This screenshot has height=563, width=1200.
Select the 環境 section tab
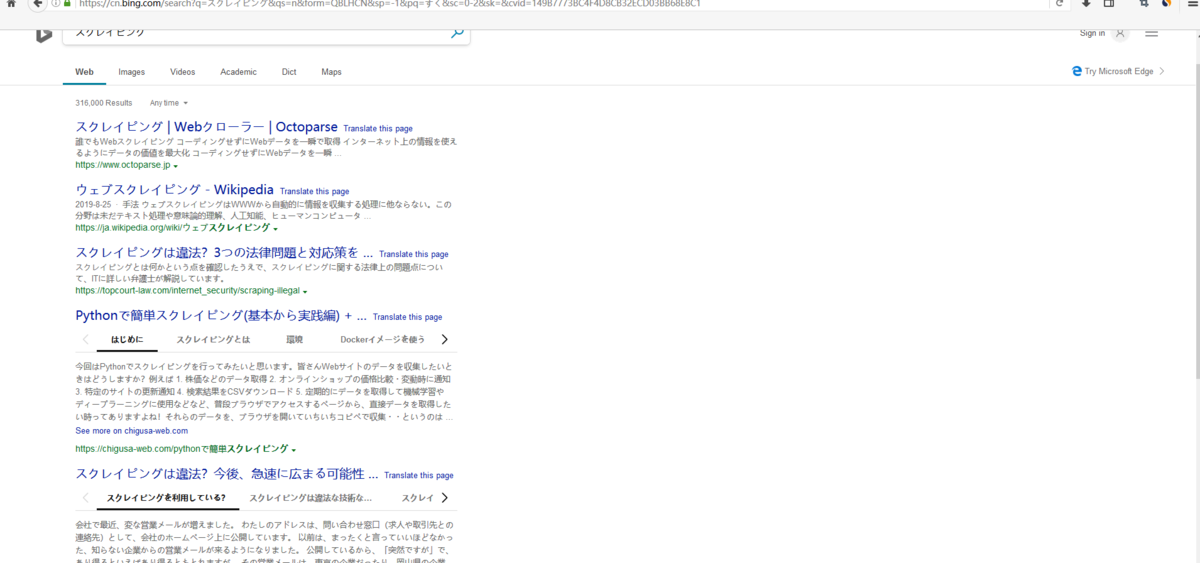click(294, 339)
